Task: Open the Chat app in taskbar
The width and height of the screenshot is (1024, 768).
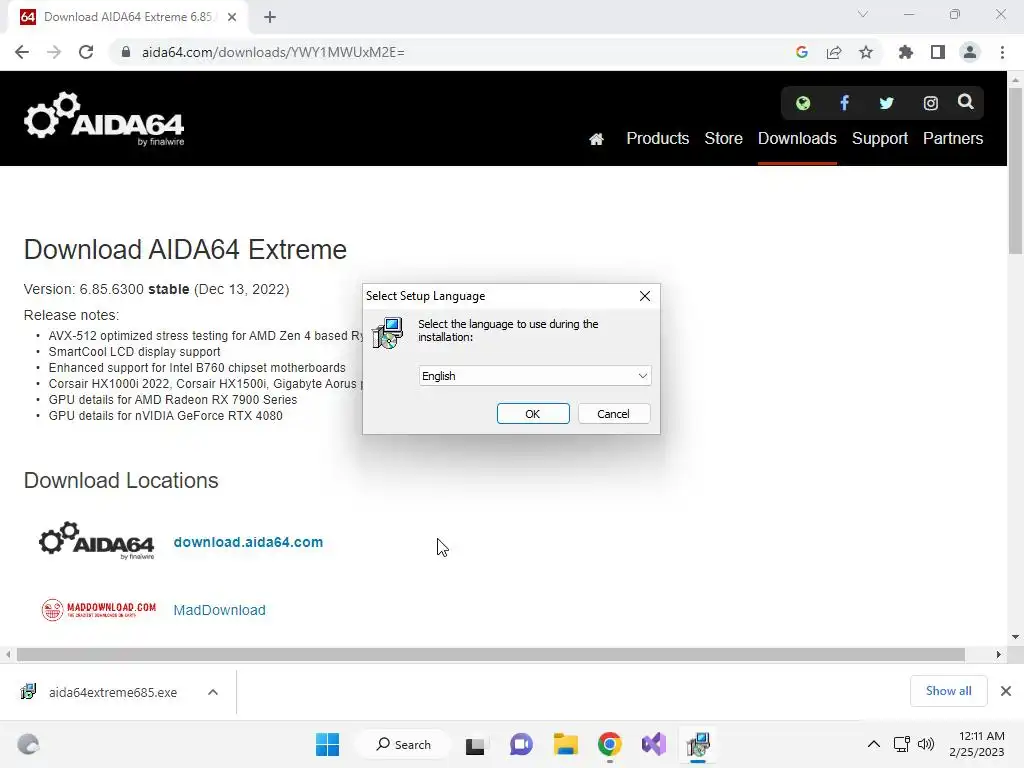Action: coord(520,744)
